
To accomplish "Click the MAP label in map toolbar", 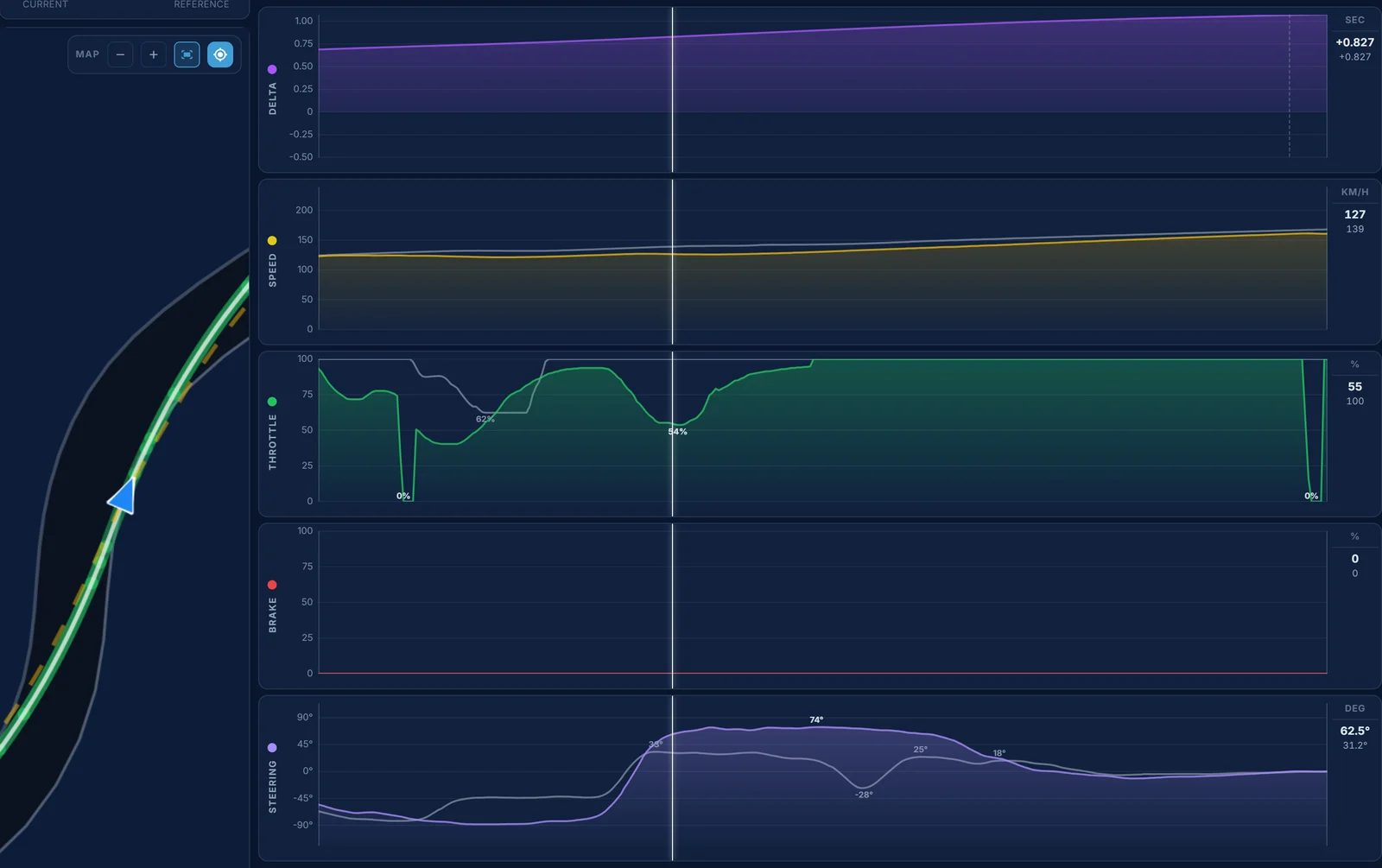I will (87, 54).
